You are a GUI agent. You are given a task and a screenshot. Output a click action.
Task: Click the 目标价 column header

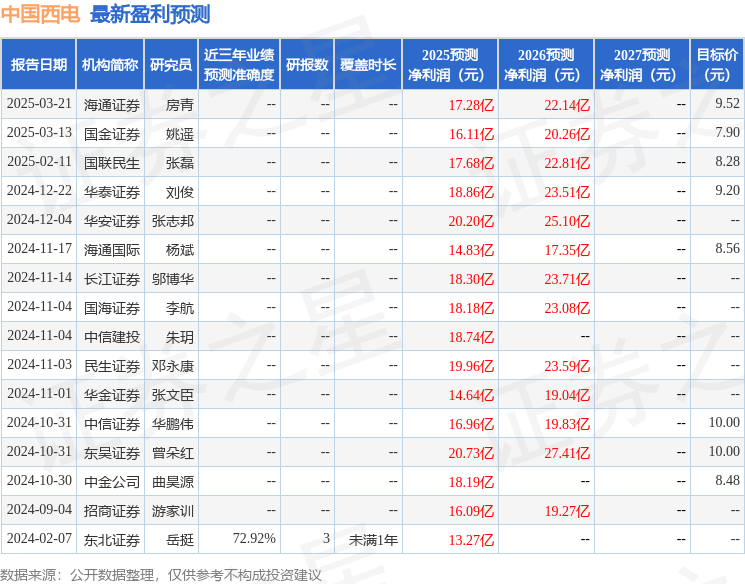click(717, 65)
